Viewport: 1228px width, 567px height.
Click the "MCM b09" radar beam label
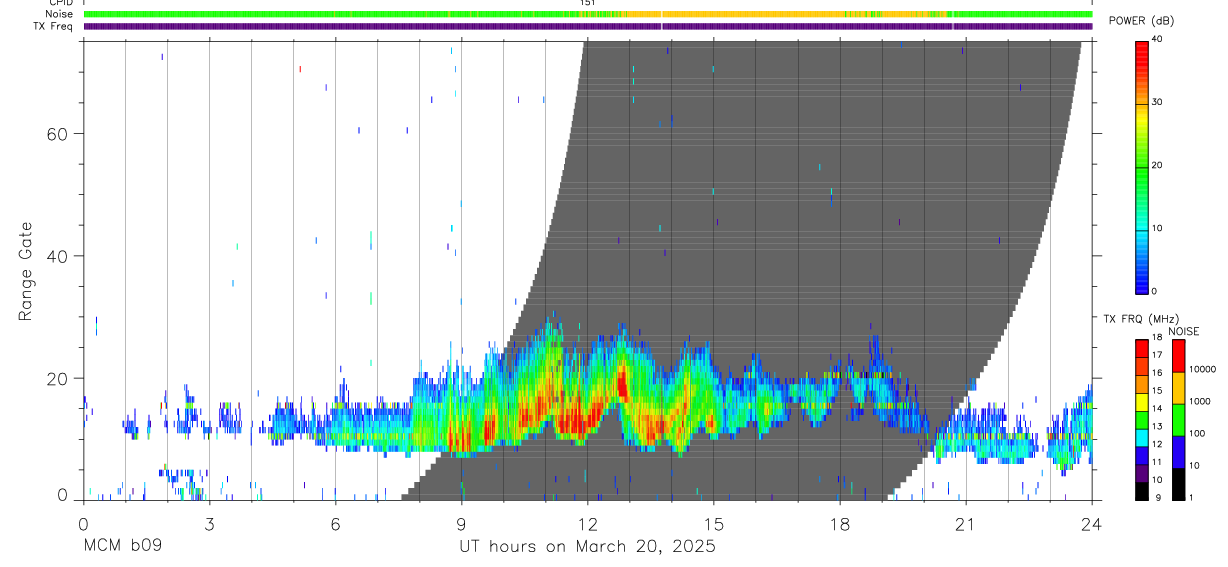(x=122, y=546)
